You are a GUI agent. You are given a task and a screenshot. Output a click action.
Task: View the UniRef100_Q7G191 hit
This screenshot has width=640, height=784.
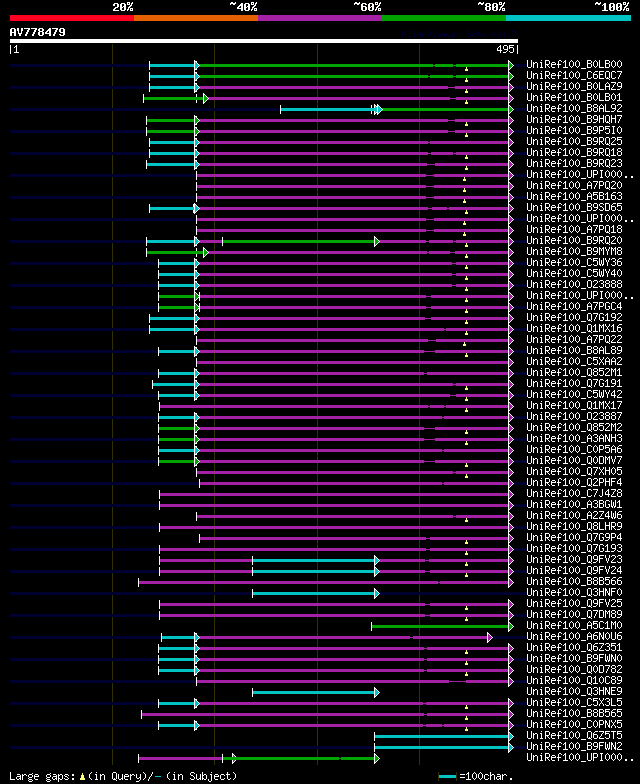point(574,384)
